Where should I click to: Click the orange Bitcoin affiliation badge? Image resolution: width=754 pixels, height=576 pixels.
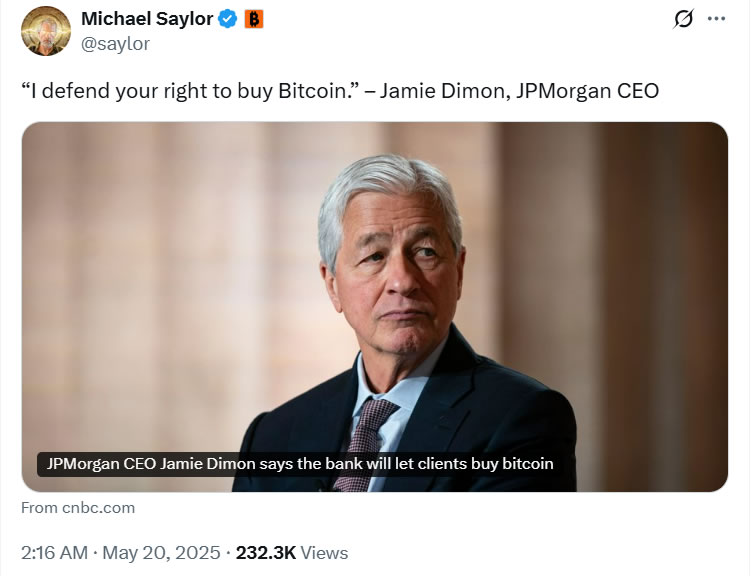(254, 19)
